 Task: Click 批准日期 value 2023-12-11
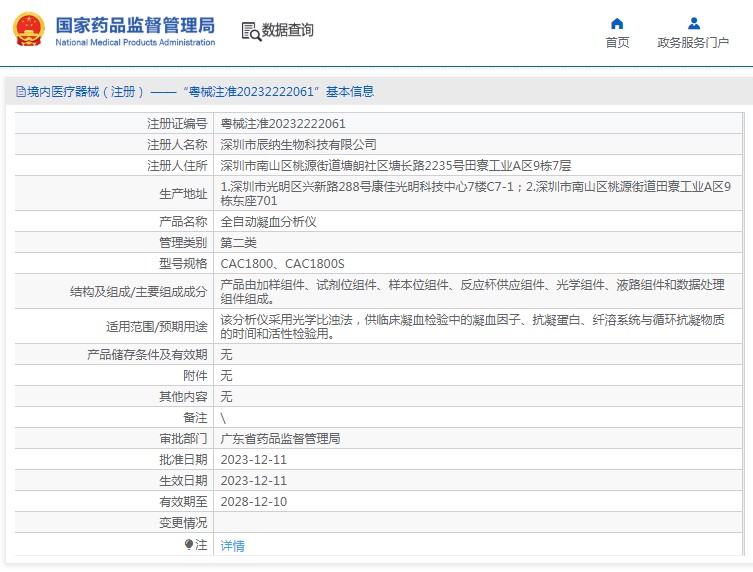tap(254, 460)
